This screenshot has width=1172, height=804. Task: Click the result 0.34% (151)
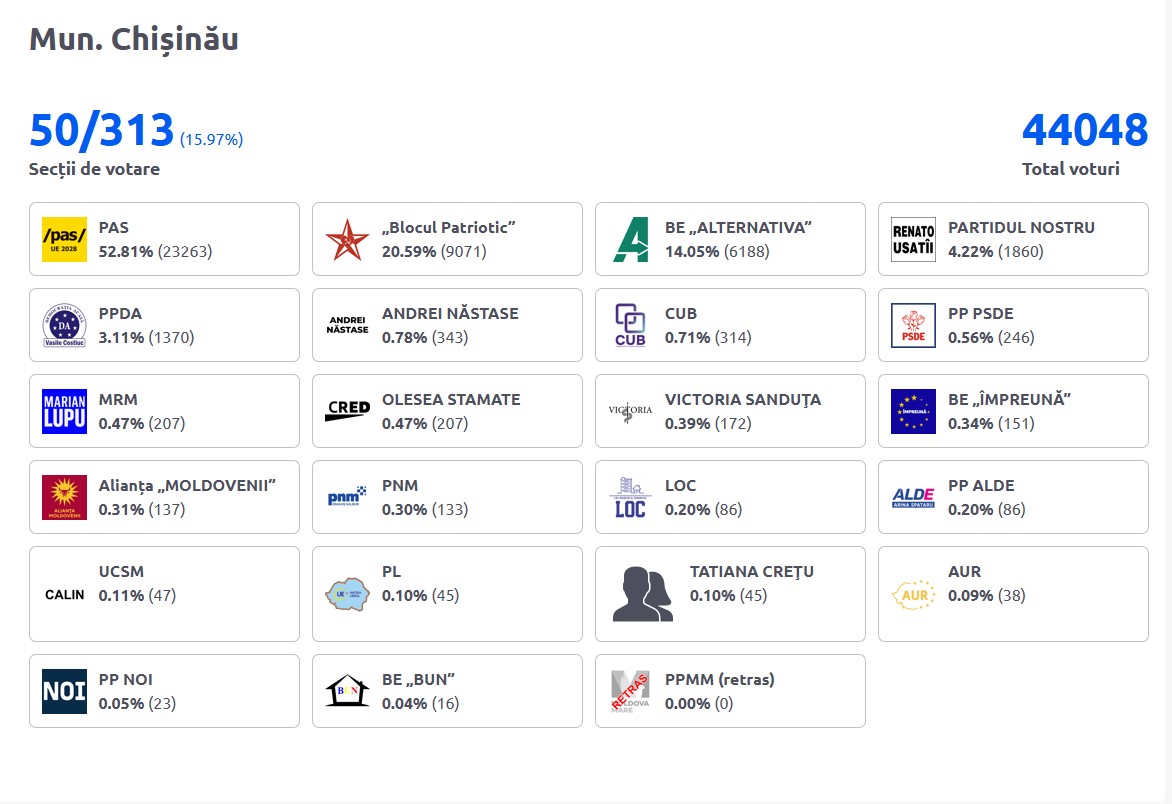[x=991, y=424]
